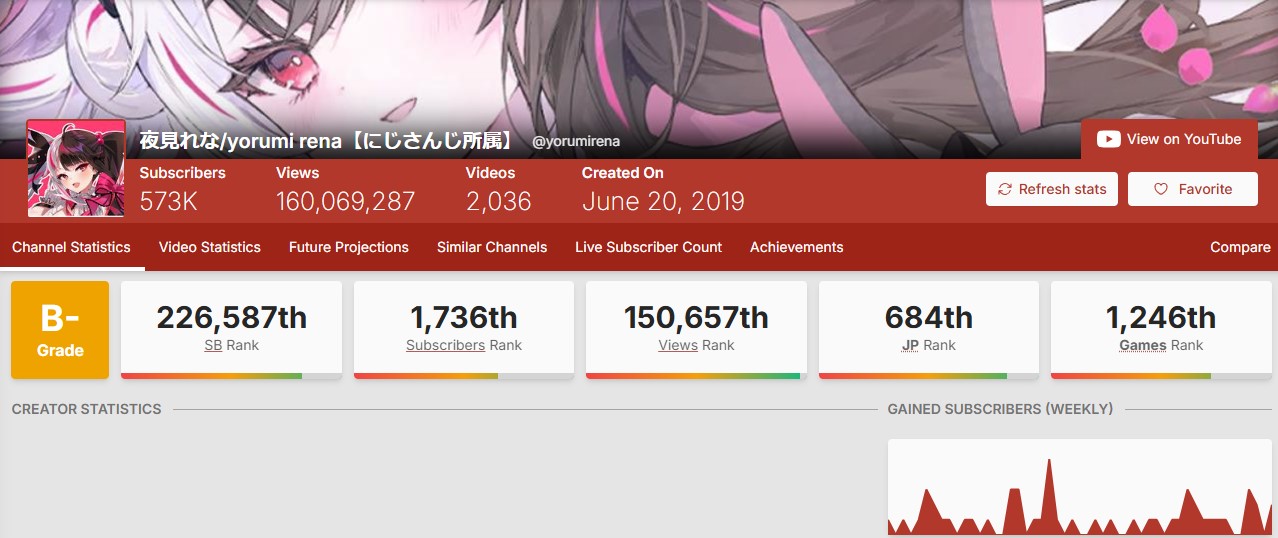Open the Achievements tab

tap(797, 247)
